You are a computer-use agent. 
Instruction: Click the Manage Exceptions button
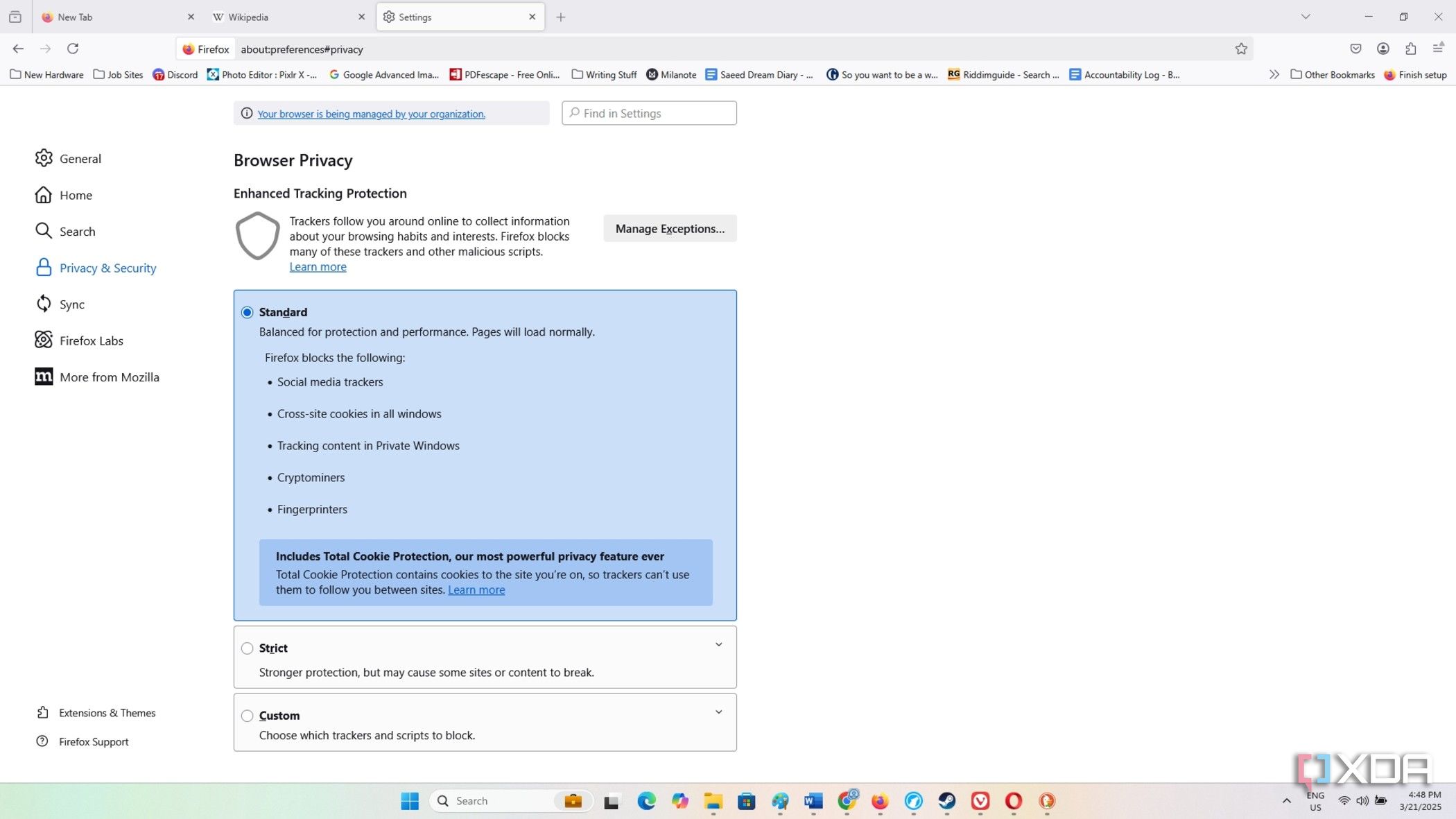pyautogui.click(x=670, y=228)
